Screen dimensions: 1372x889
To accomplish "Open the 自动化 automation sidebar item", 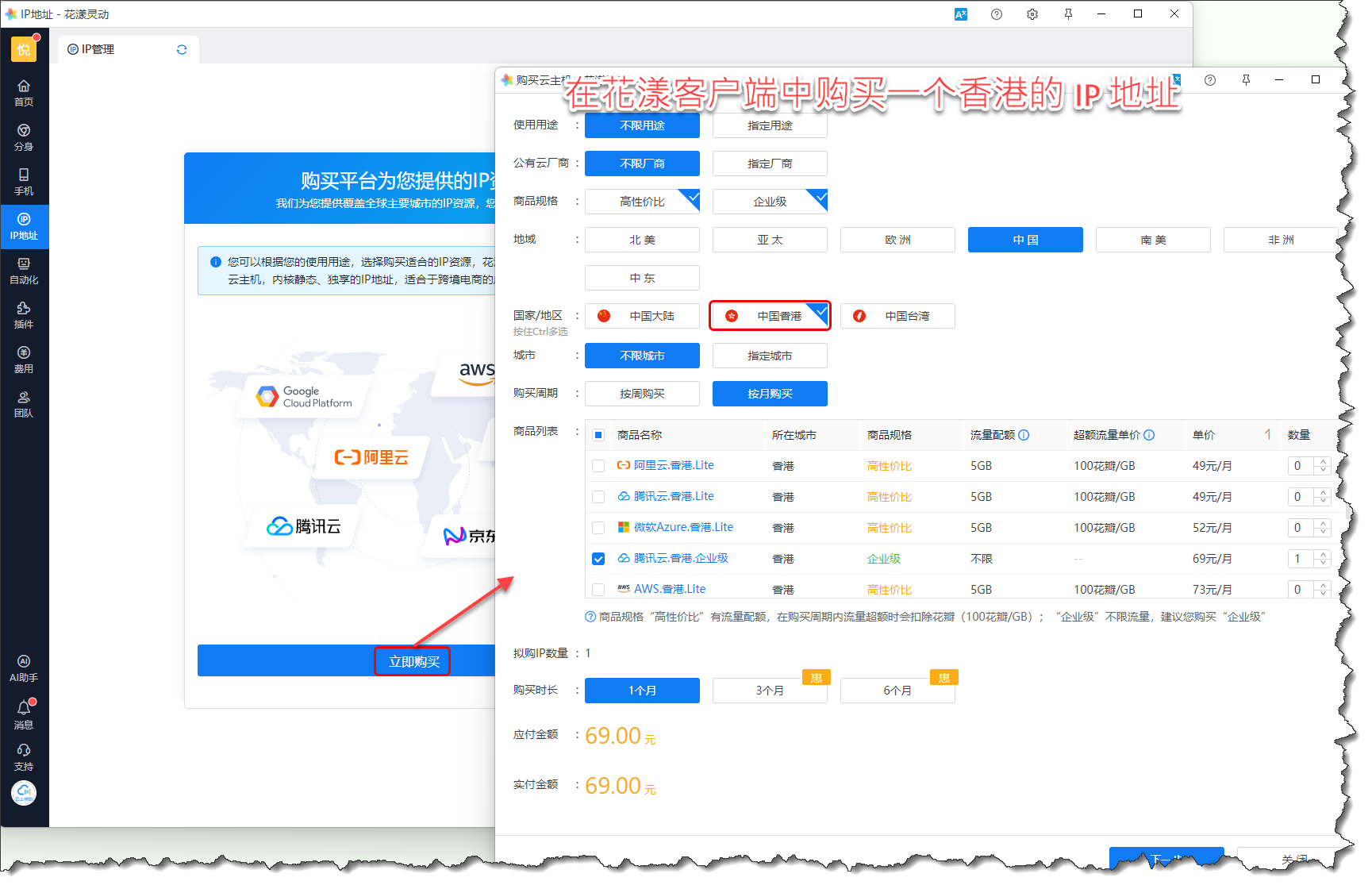I will (x=24, y=271).
